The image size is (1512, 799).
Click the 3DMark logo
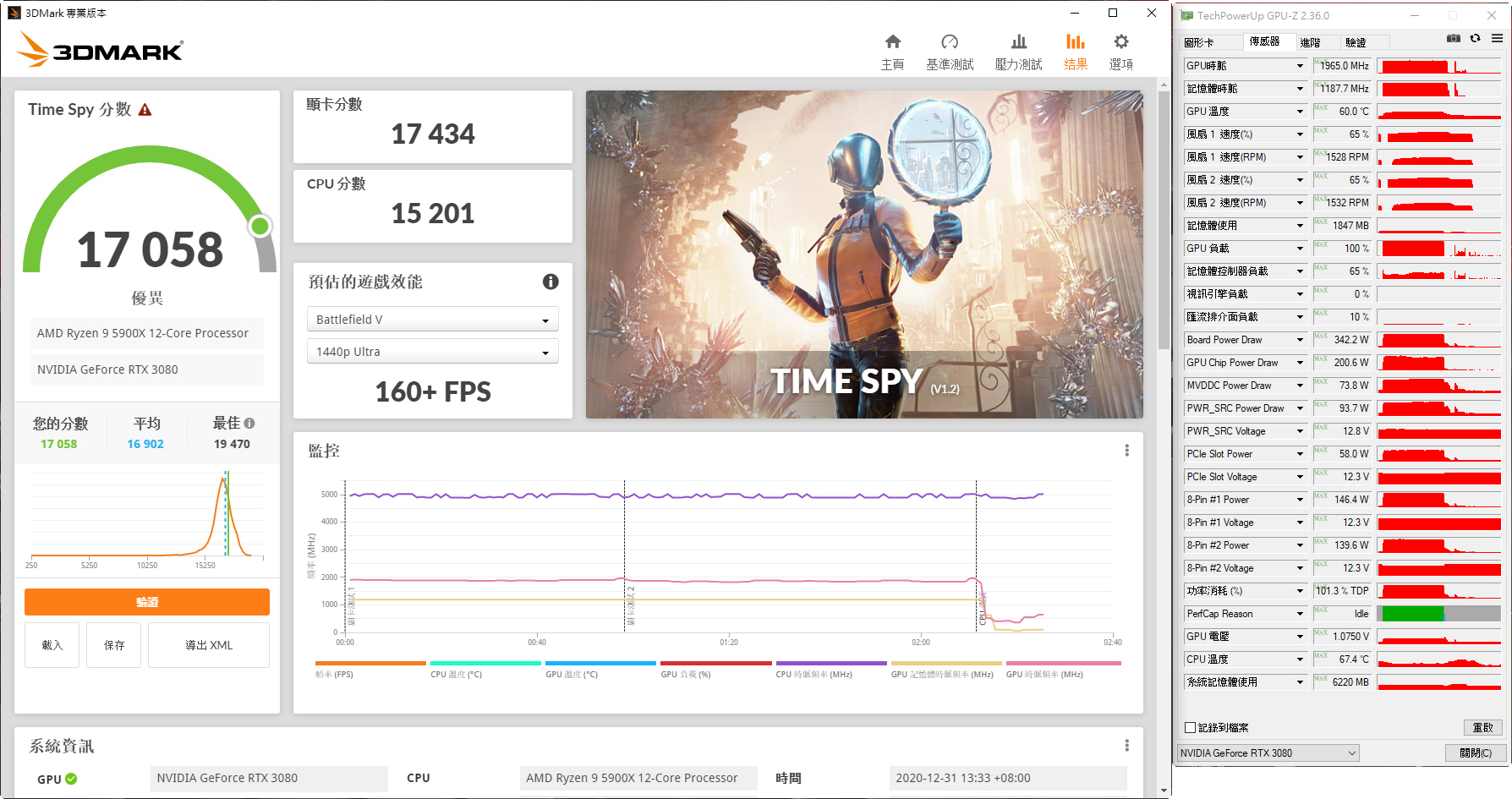click(x=100, y=50)
